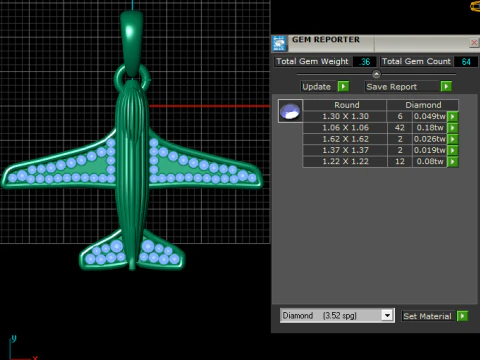The width and height of the screenshot is (480, 360).
Task: Click the 'Diamond' column header
Action: [423, 105]
